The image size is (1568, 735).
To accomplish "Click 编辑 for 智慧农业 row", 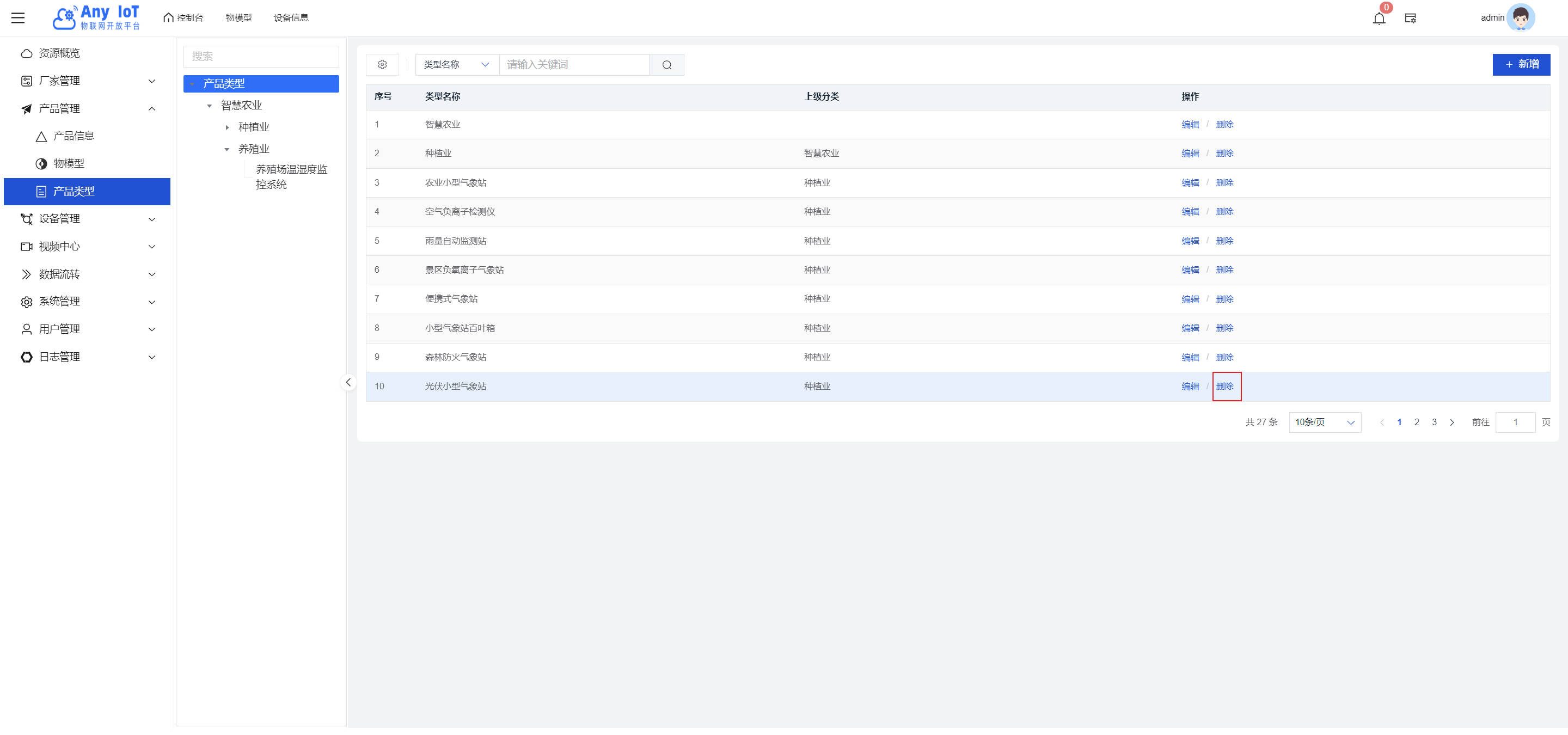I will point(1190,124).
